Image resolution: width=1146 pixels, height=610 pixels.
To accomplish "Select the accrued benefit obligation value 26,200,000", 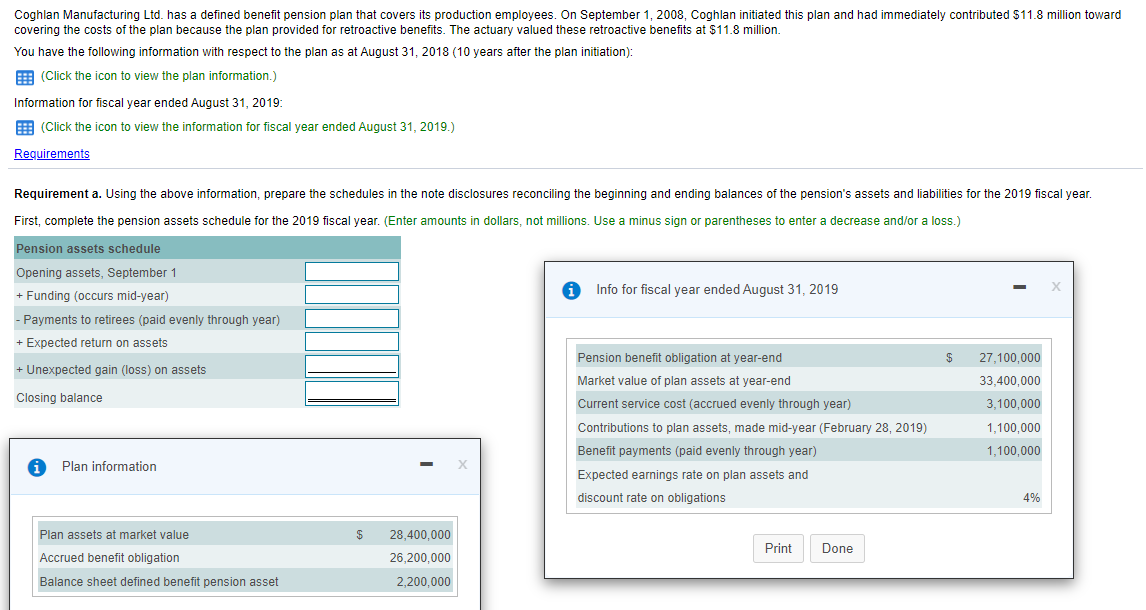I will pos(420,557).
